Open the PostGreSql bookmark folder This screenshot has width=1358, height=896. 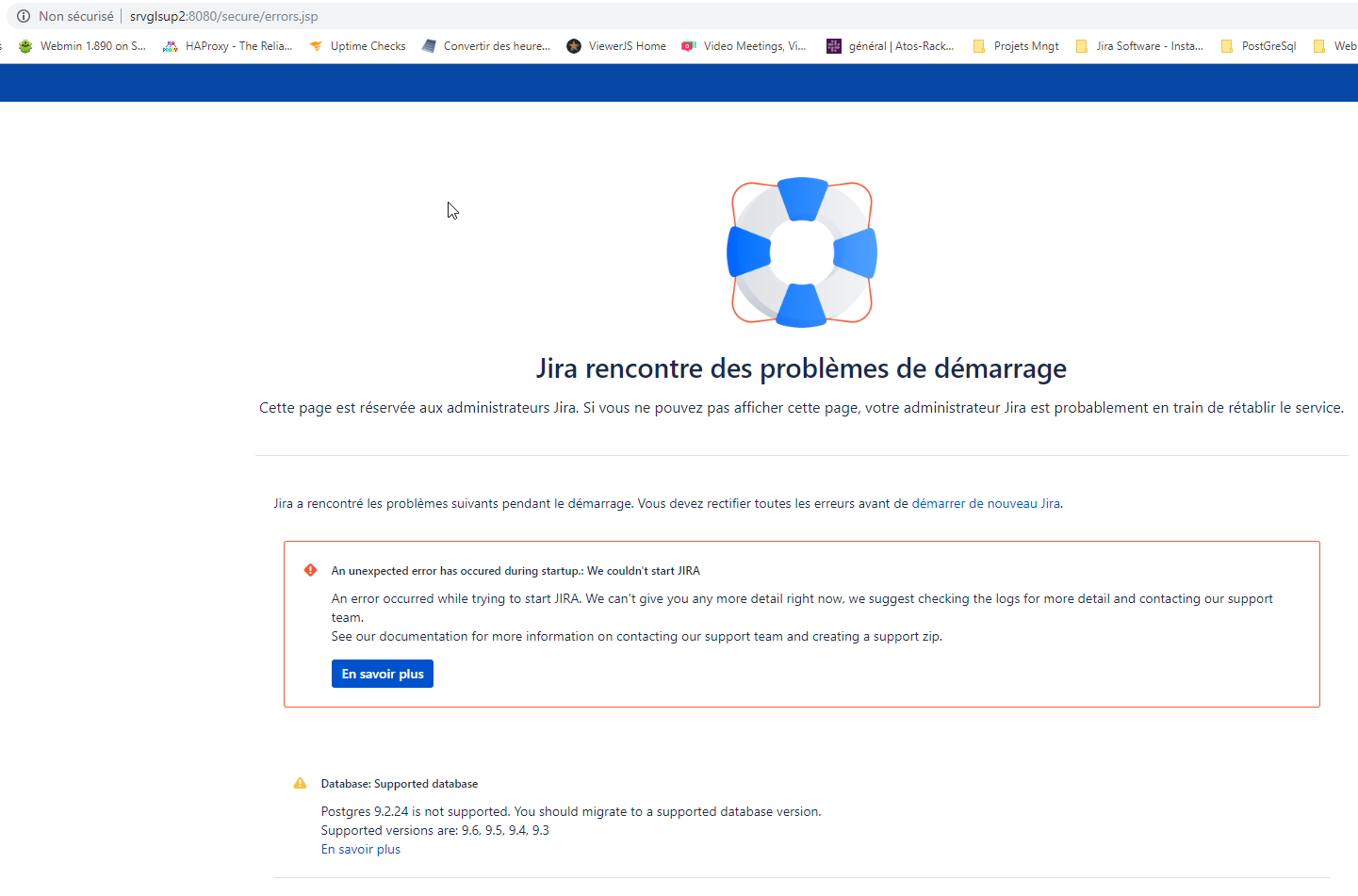point(1258,46)
